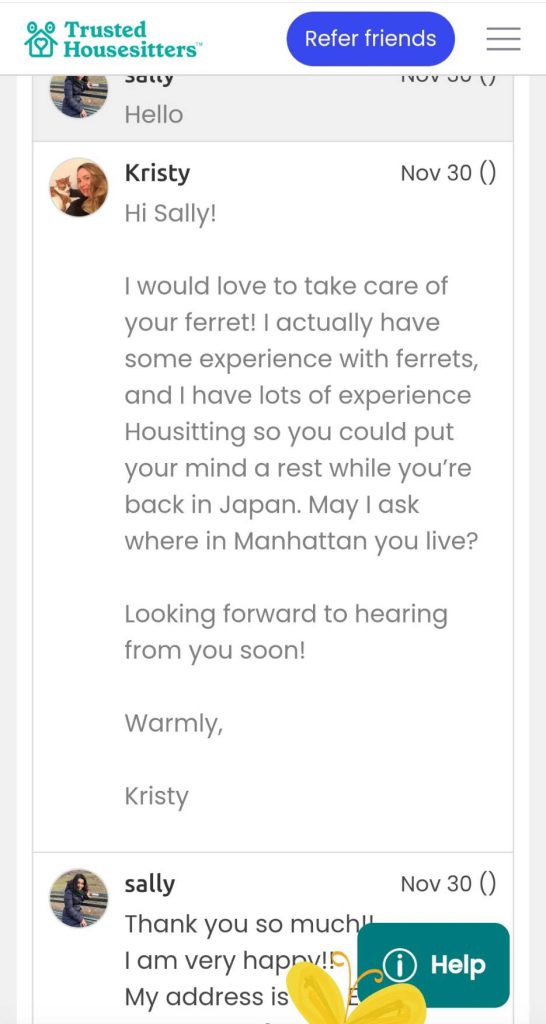This screenshot has width=546, height=1024.
Task: Click Nov 30 timestamp on sally's reply
Action: [x=448, y=884]
